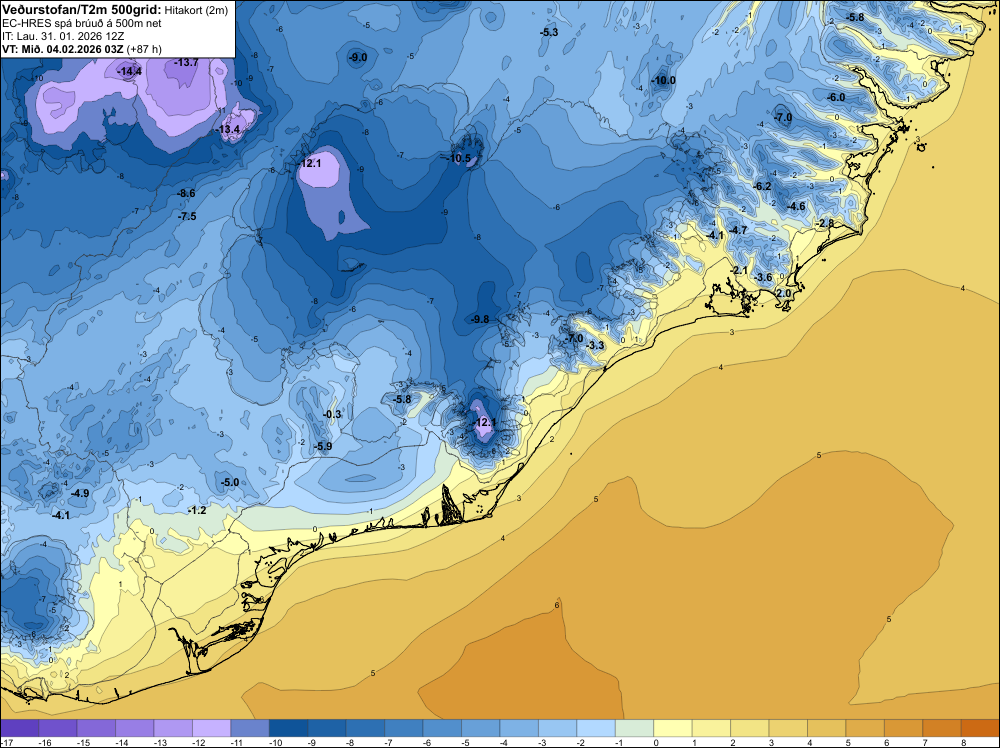Viewport: 1000px width, 748px height.
Task: Select the -14 label on the color legend
Action: coord(121,742)
